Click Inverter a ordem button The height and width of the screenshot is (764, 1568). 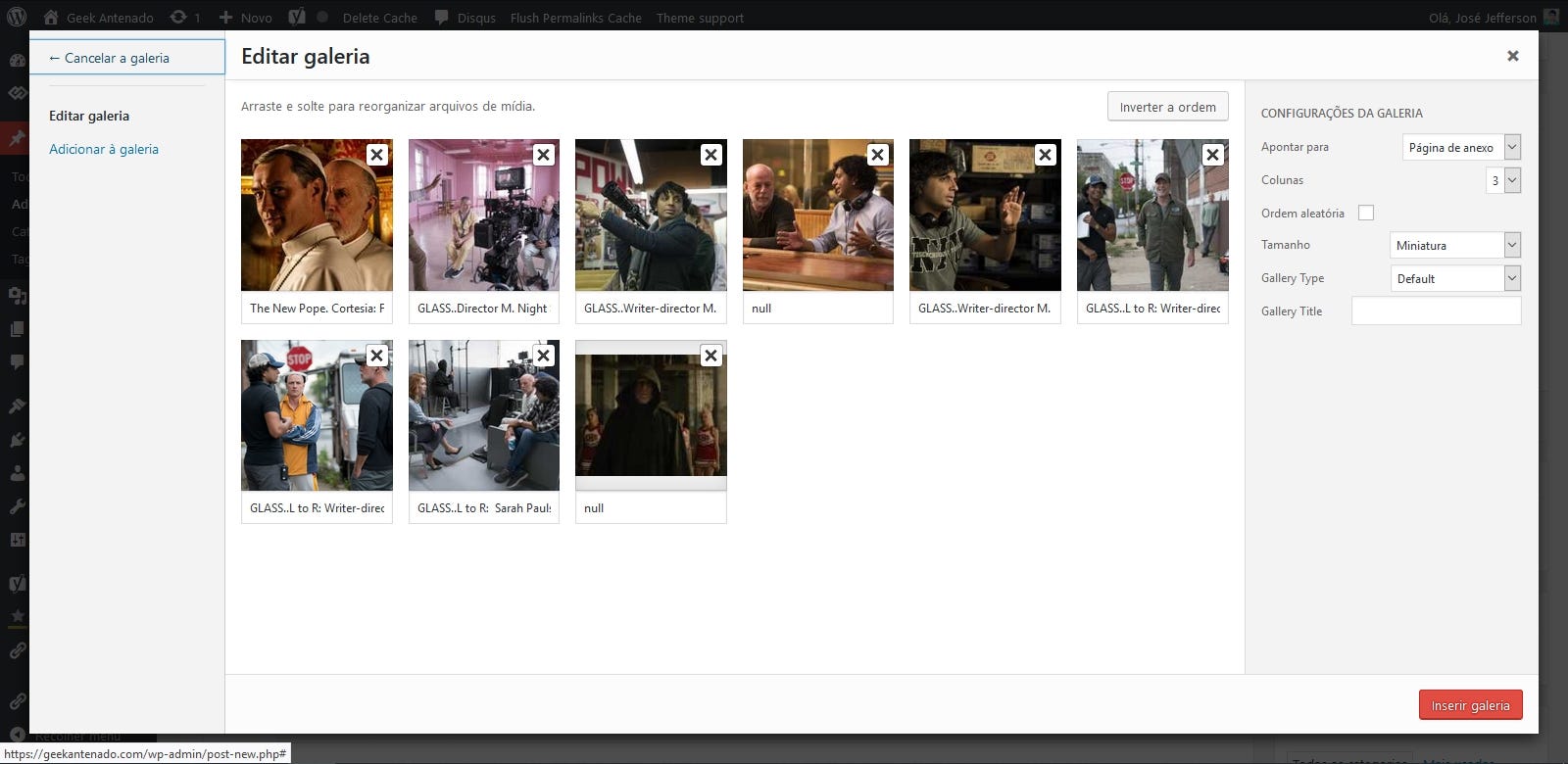[x=1167, y=107]
